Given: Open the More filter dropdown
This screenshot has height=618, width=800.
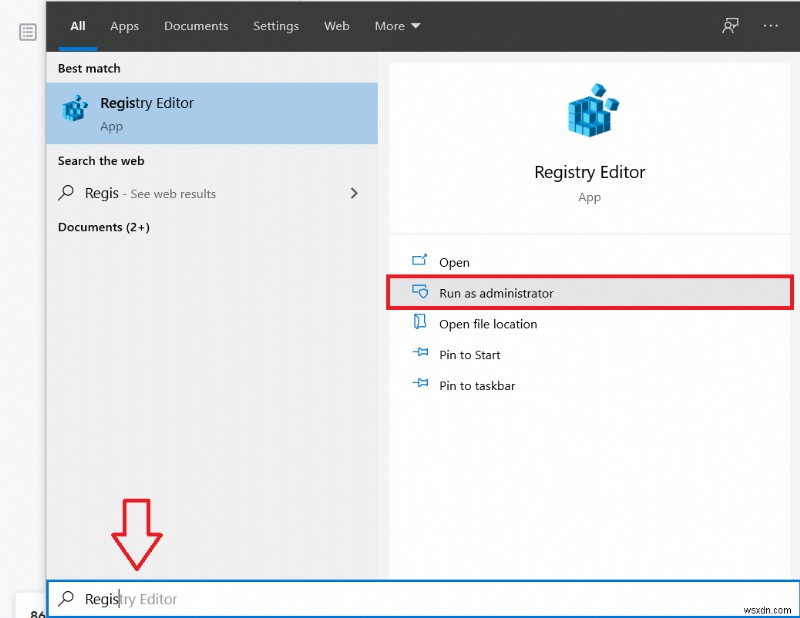Looking at the screenshot, I should point(397,26).
